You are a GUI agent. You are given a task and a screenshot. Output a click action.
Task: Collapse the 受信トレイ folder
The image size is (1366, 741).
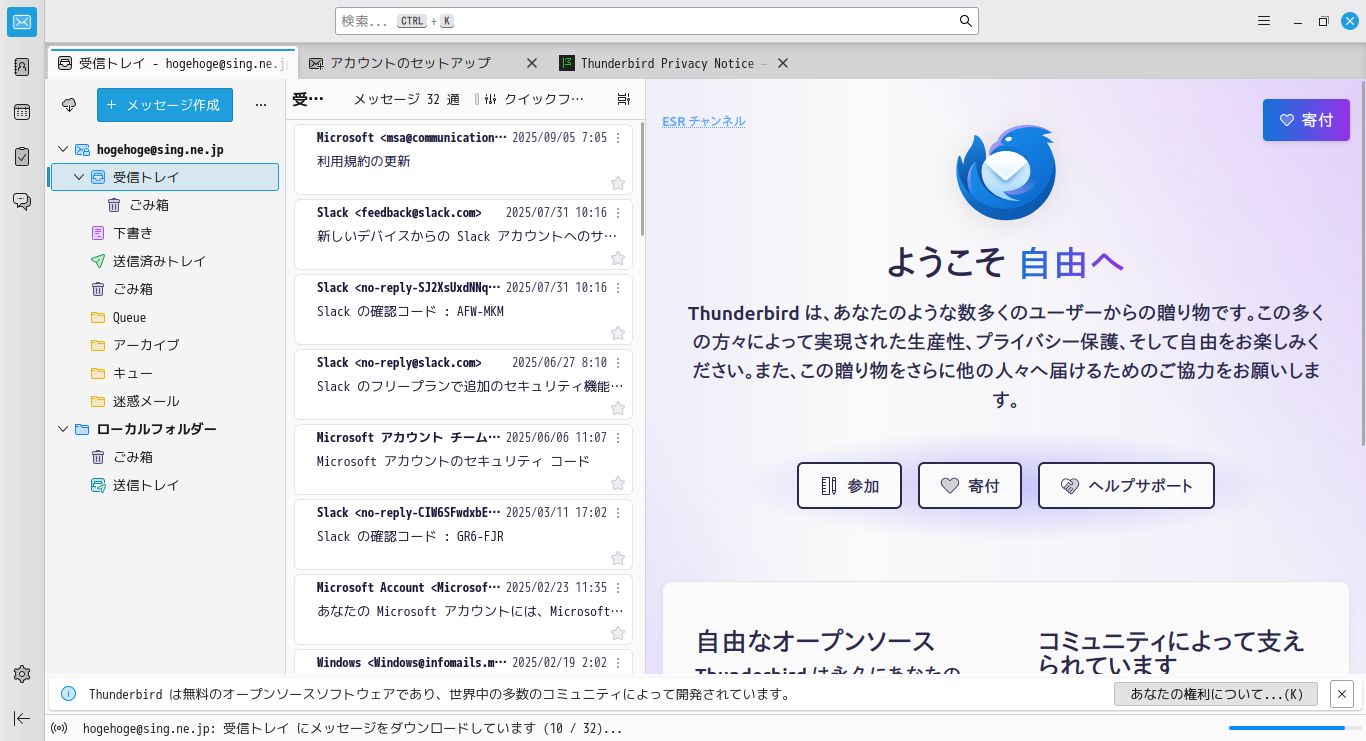click(x=77, y=176)
